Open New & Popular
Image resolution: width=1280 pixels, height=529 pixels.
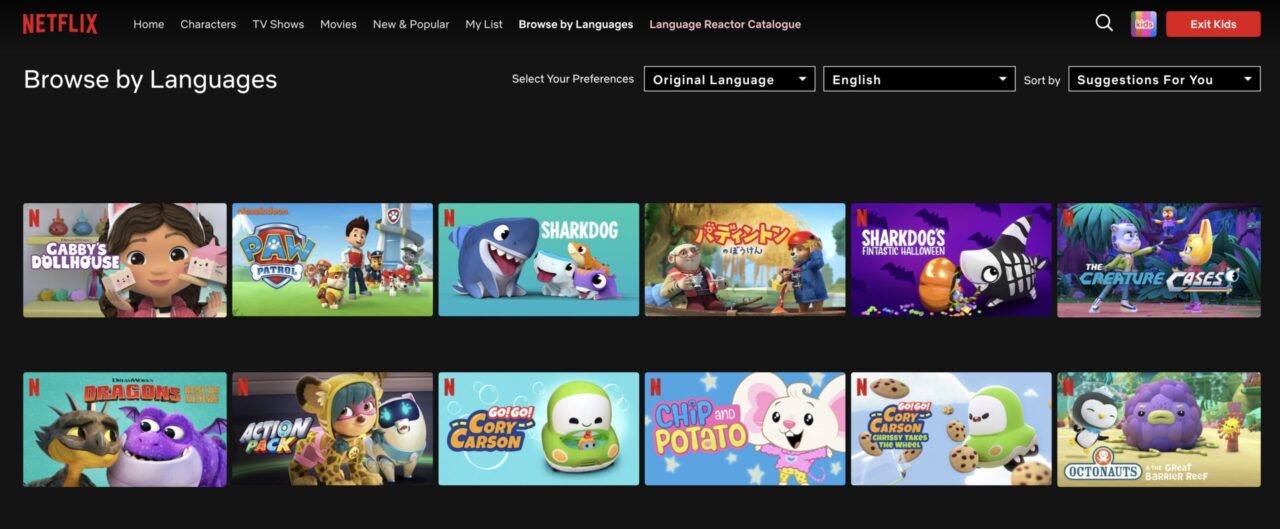click(411, 24)
